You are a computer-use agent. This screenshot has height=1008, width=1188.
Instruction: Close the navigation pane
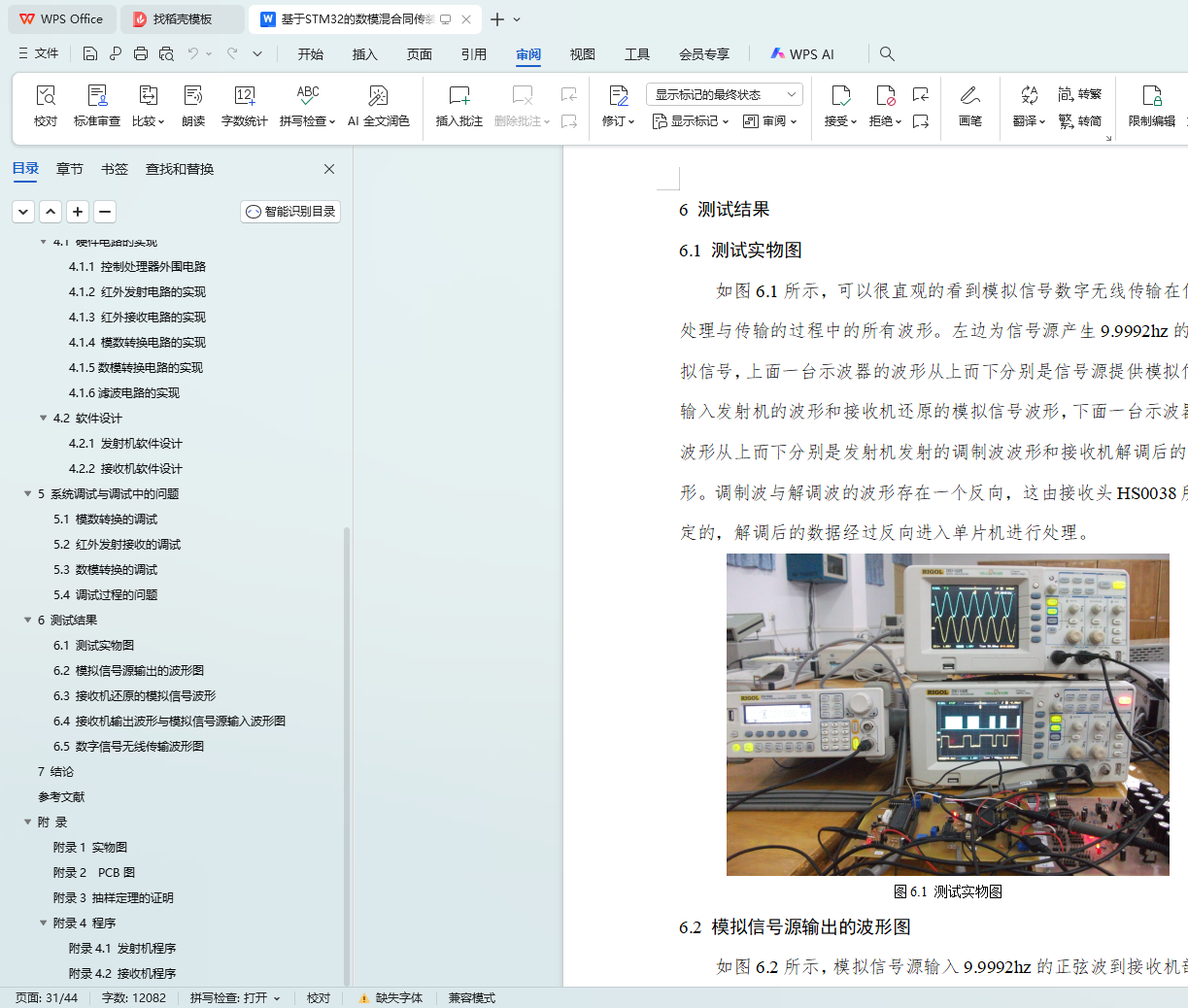point(329,169)
